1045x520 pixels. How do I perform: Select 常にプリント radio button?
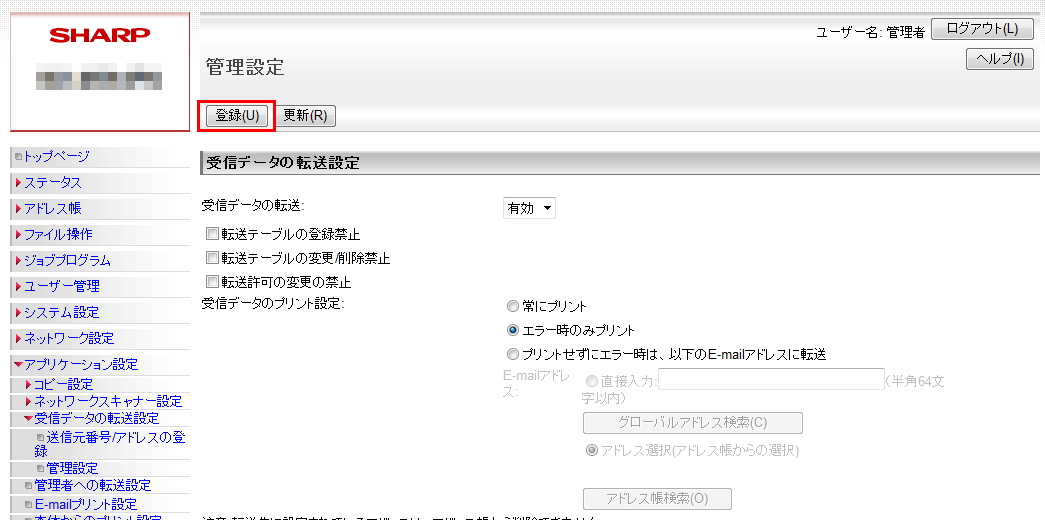[513, 306]
